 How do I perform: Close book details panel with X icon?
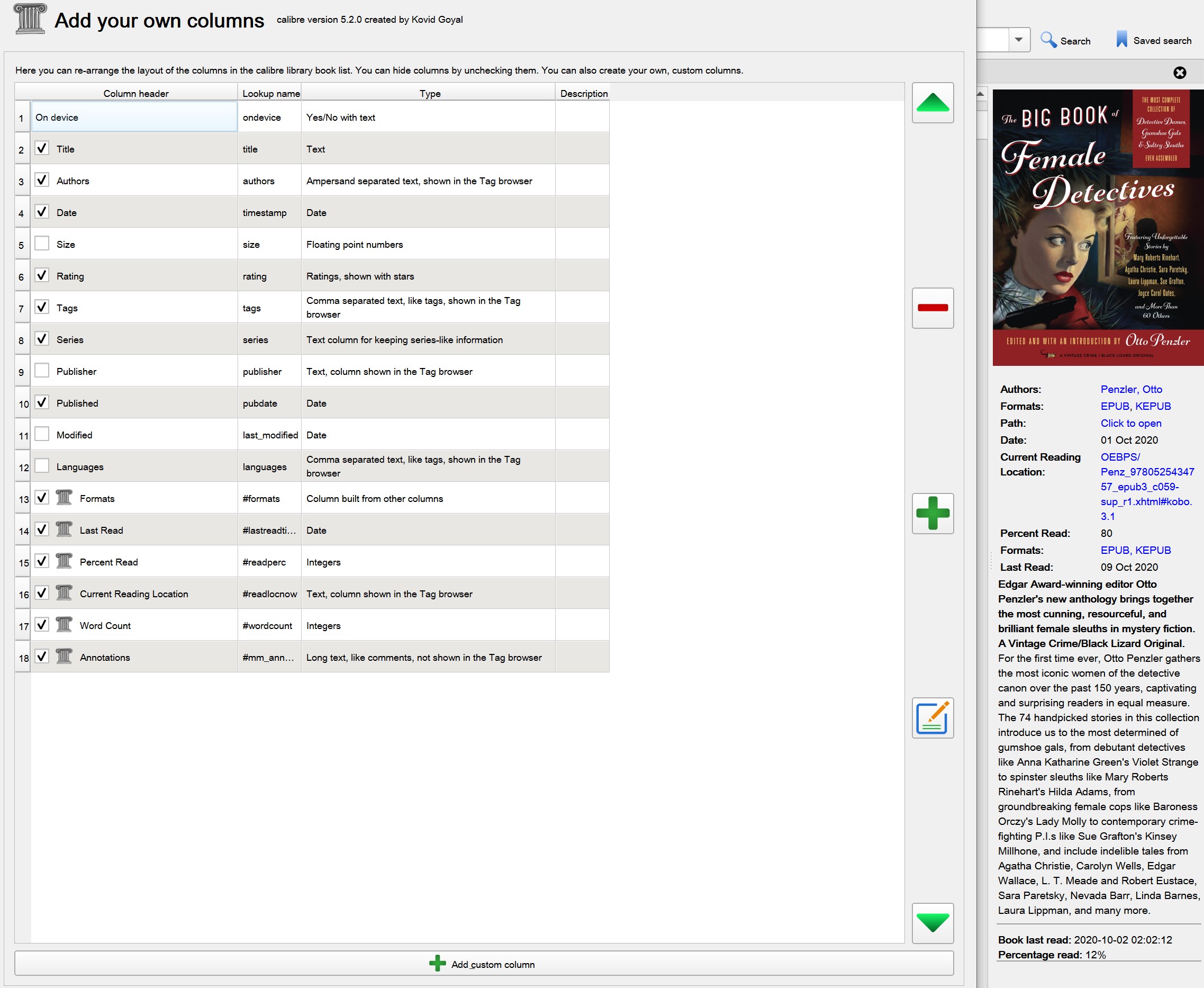(x=1180, y=73)
